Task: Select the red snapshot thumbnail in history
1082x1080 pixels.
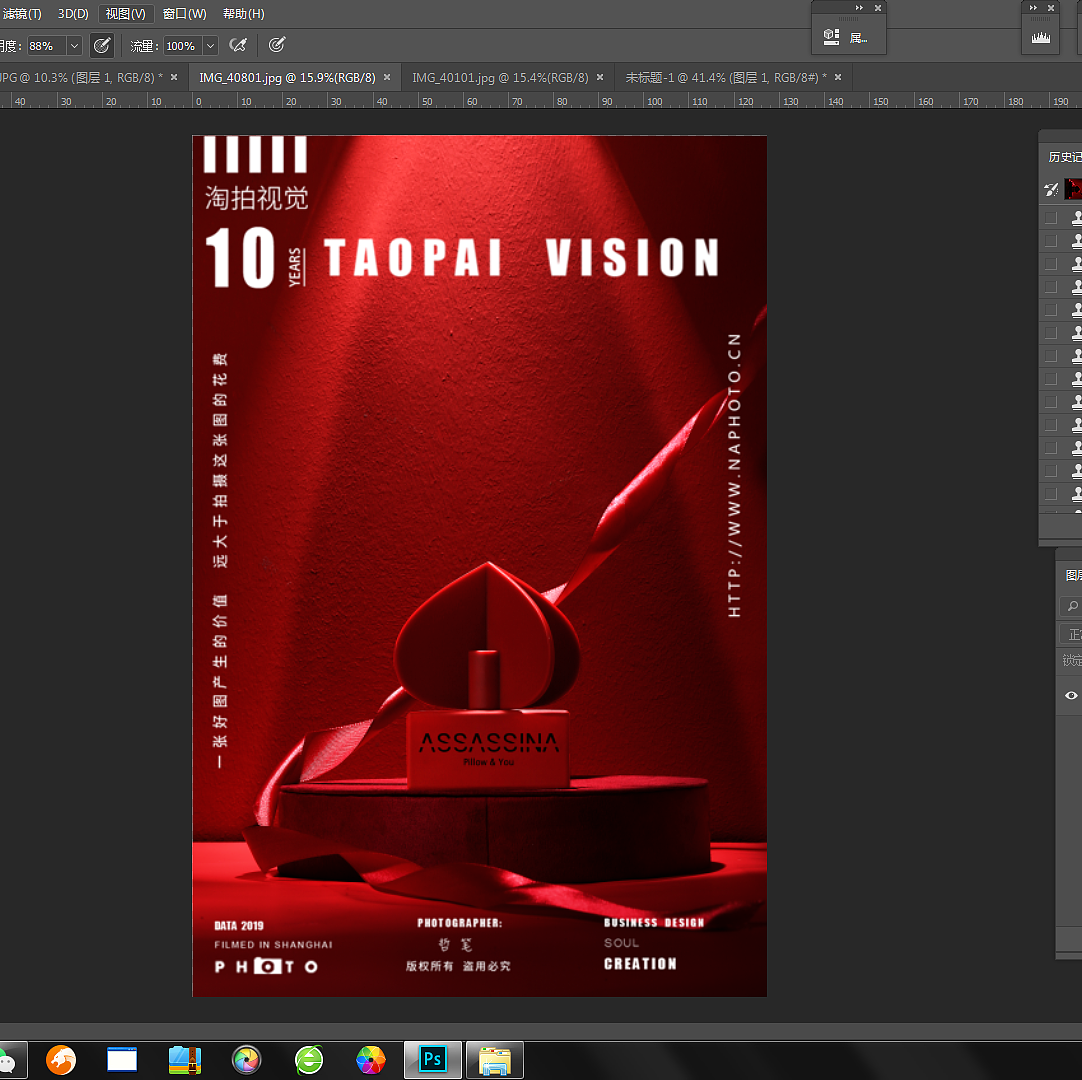Action: coord(1073,188)
